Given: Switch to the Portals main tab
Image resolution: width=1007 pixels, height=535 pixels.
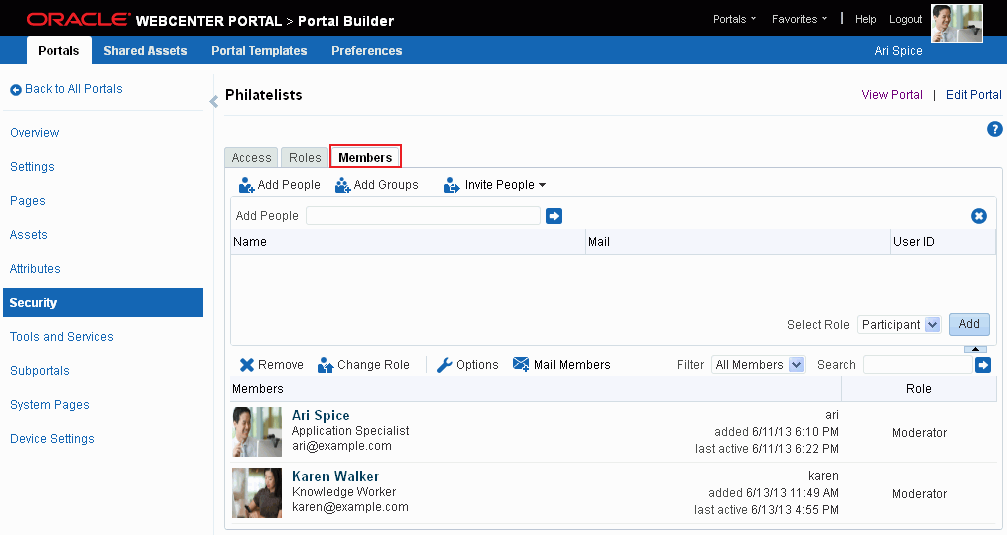Looking at the screenshot, I should click(x=58, y=50).
